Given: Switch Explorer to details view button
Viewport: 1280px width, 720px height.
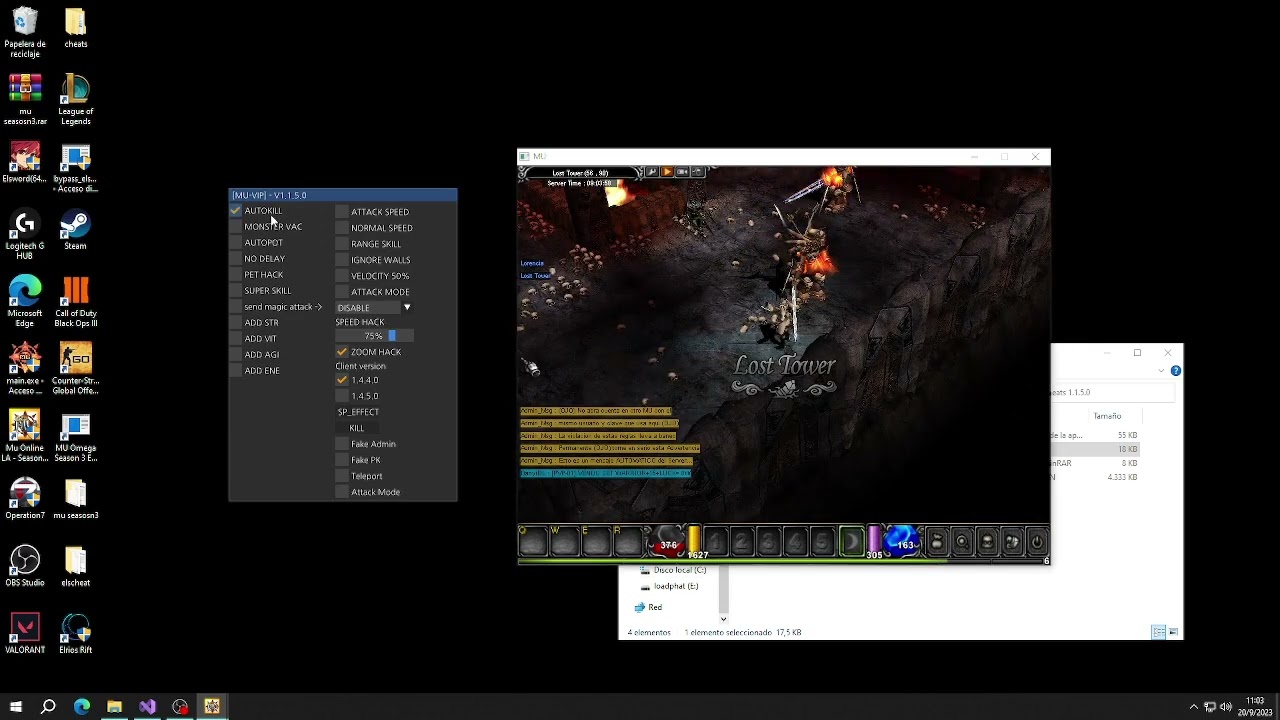Looking at the screenshot, I should pyautogui.click(x=1158, y=632).
